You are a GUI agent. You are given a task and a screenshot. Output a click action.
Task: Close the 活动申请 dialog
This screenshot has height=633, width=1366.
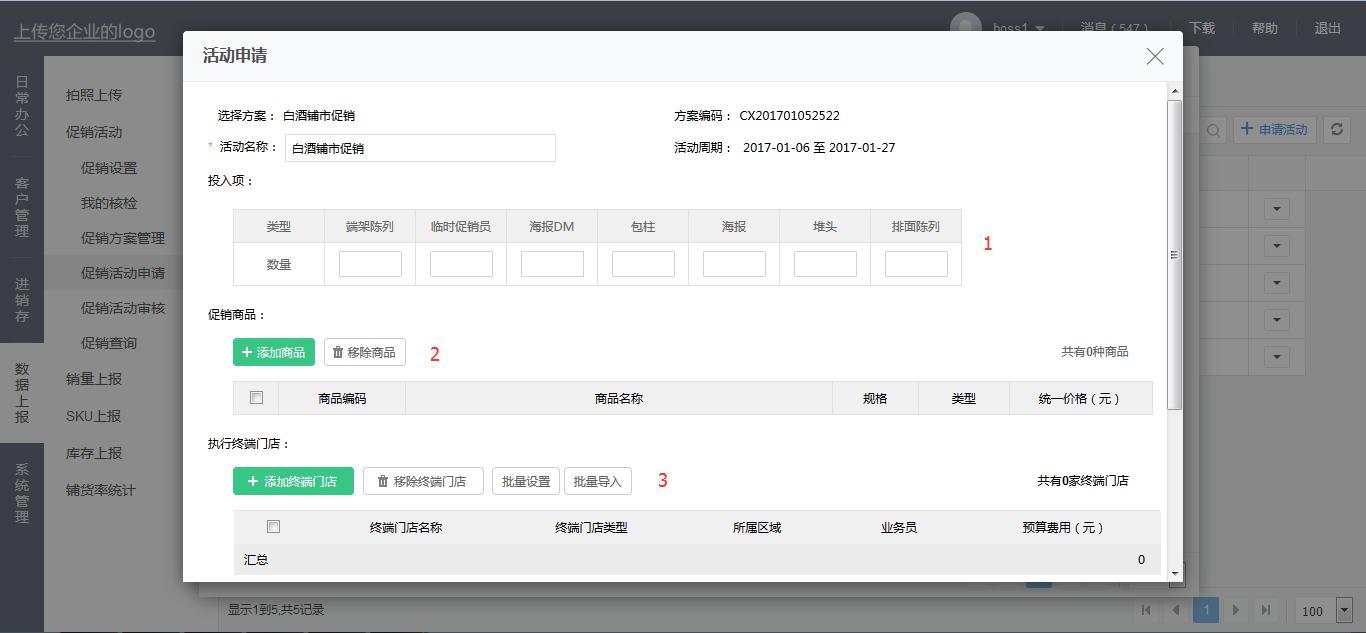1155,57
